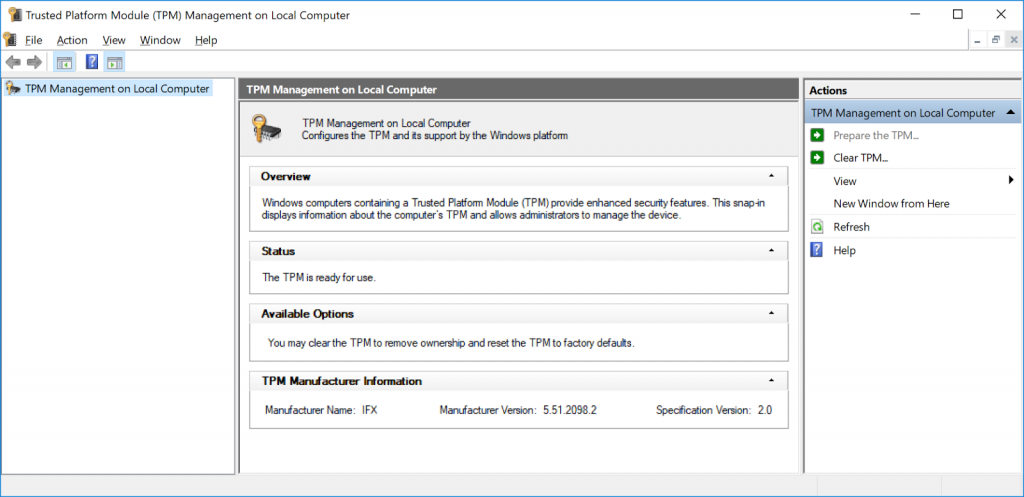
Task: Click the Overview description paragraph
Action: [x=513, y=210]
